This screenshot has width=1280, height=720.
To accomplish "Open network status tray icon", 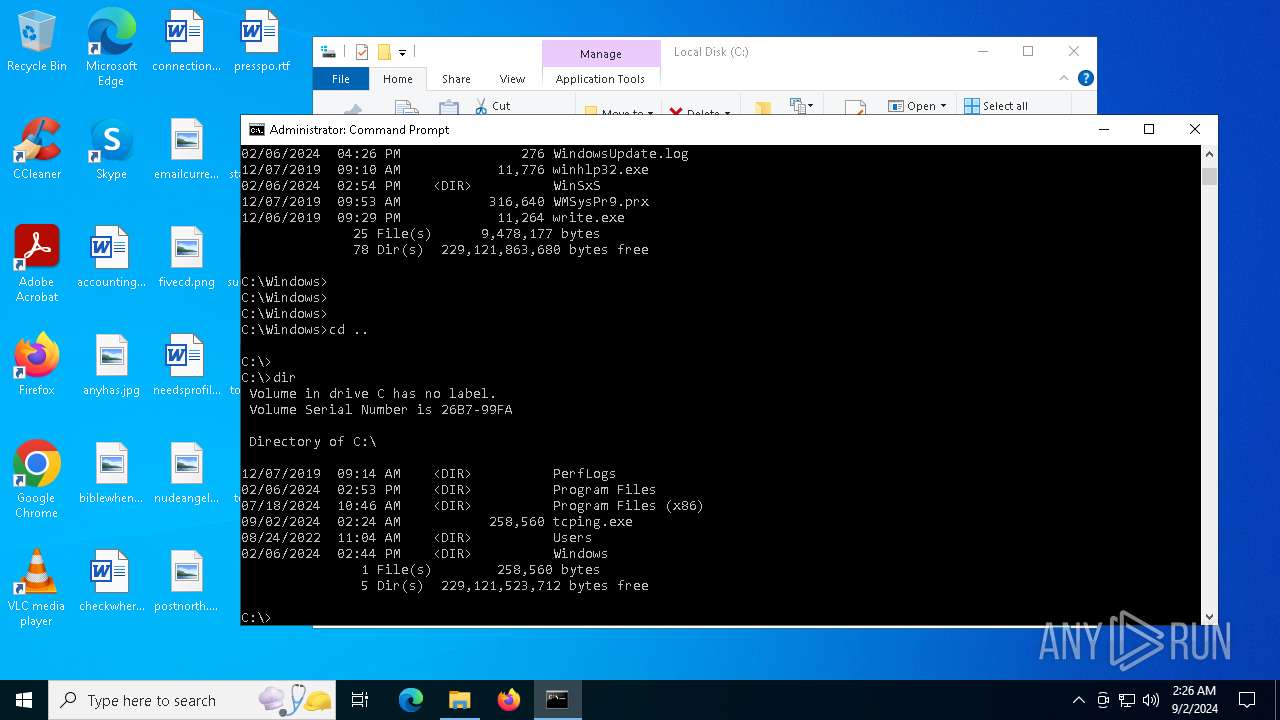I will (x=1127, y=700).
